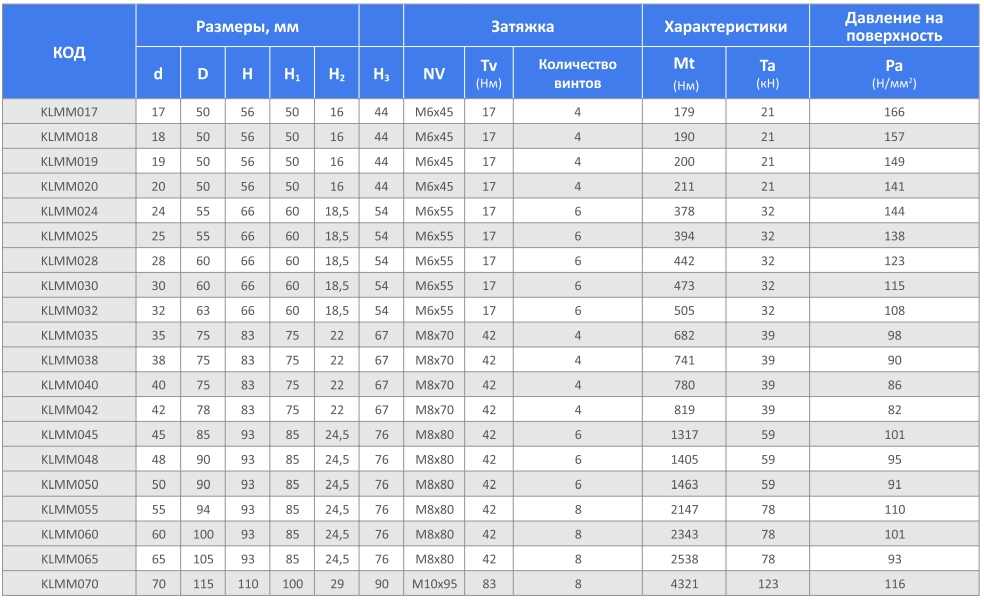Click the KLMM070 code cell
Viewport: 984px width, 601px height.
tap(69, 583)
